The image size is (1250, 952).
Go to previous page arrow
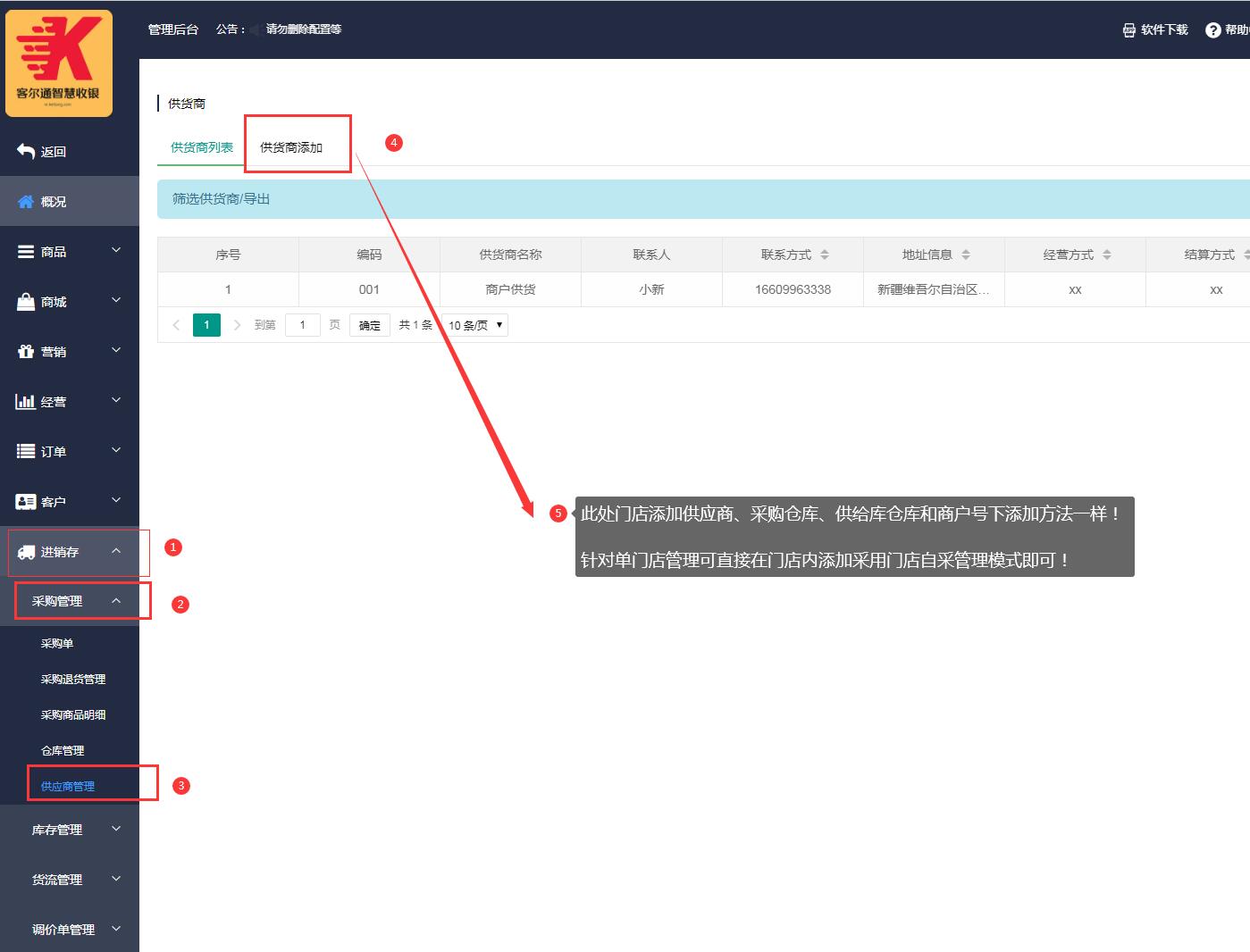176,325
